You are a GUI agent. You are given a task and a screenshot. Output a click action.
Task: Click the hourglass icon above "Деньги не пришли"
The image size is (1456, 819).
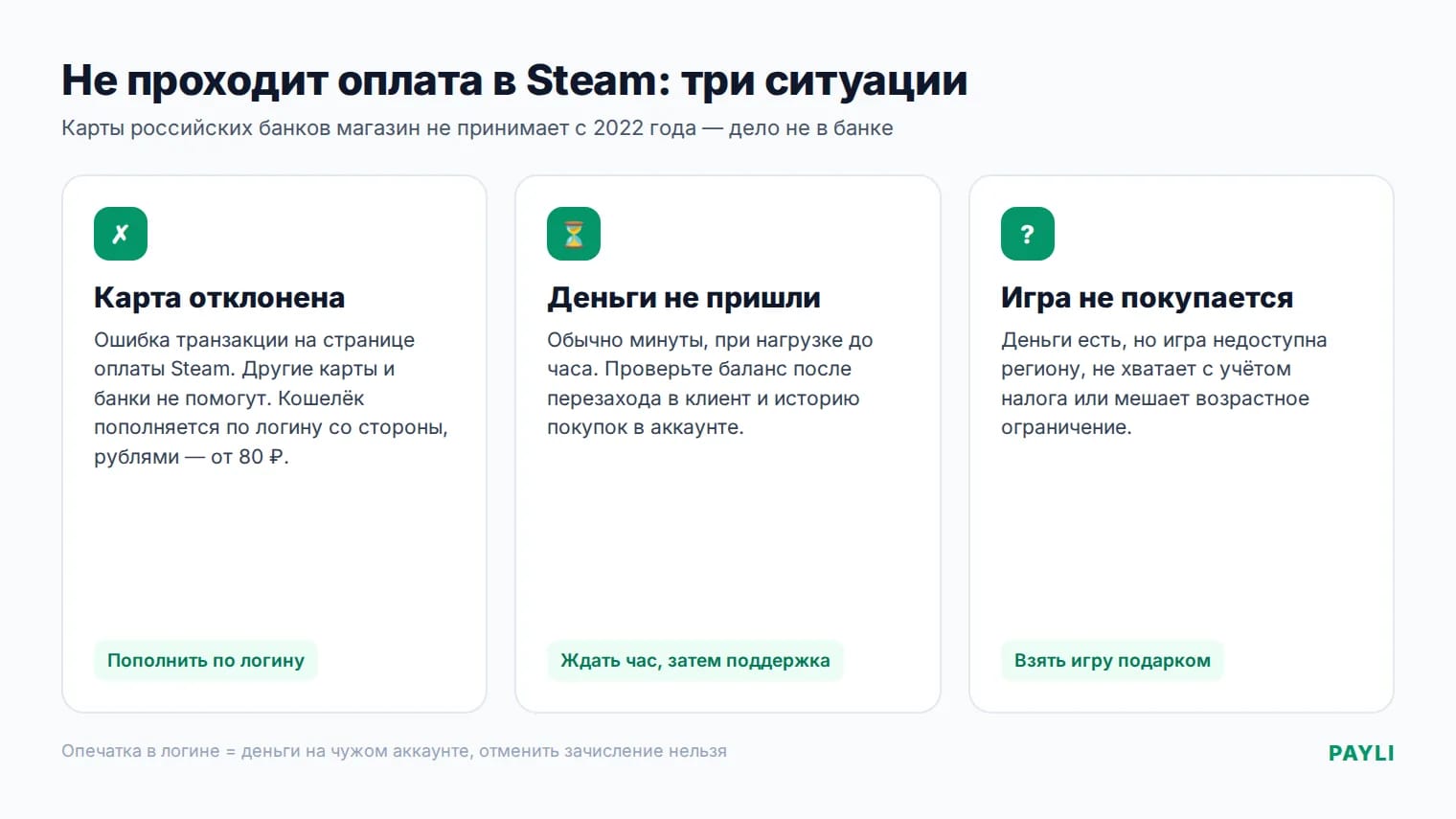click(x=574, y=234)
